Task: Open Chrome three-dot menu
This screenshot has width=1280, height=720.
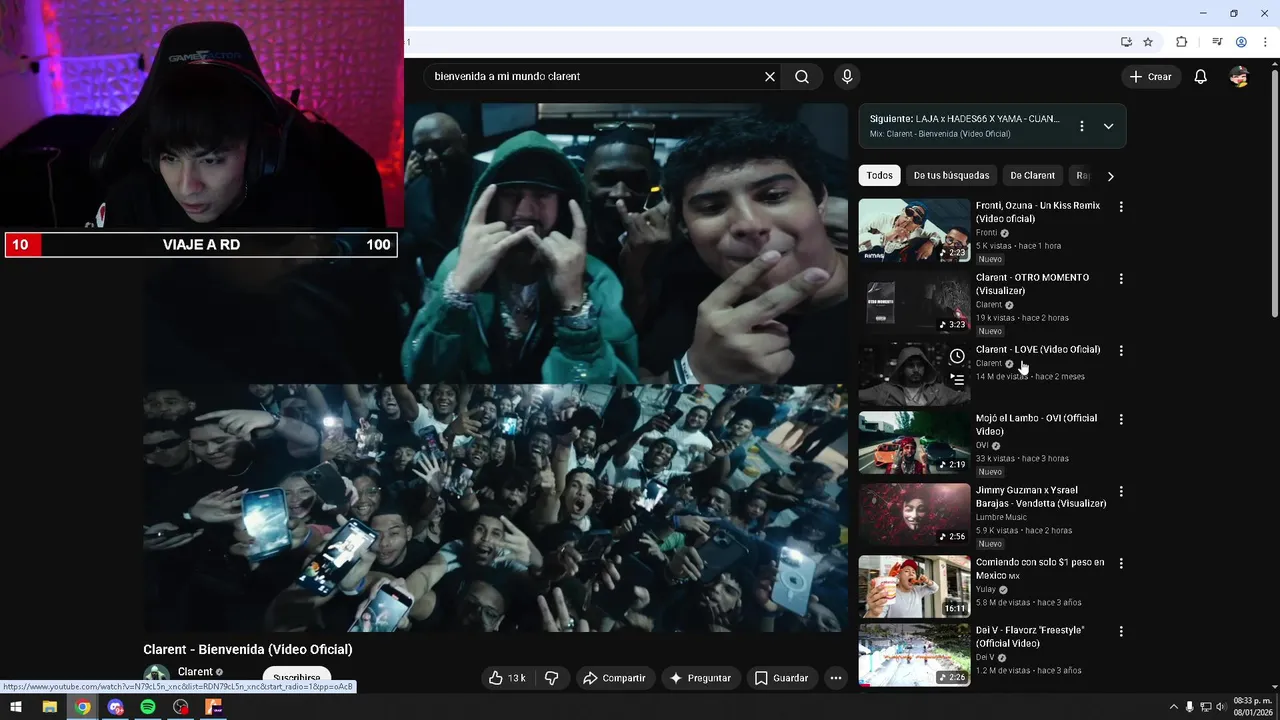Action: [1263, 42]
